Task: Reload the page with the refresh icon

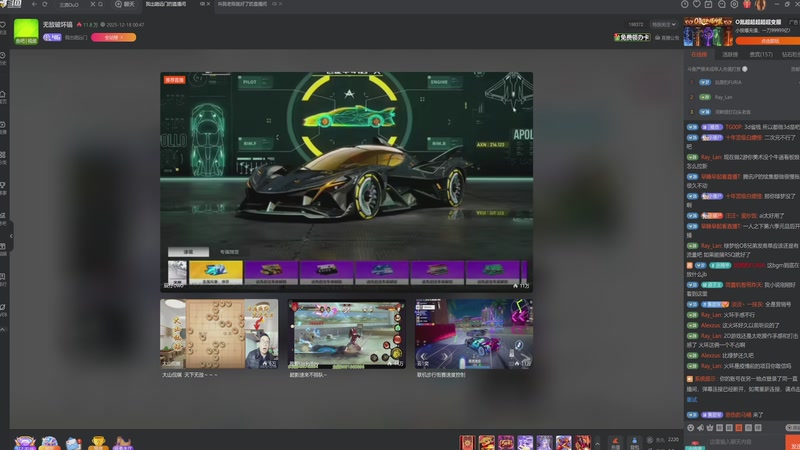Action: 45,4
